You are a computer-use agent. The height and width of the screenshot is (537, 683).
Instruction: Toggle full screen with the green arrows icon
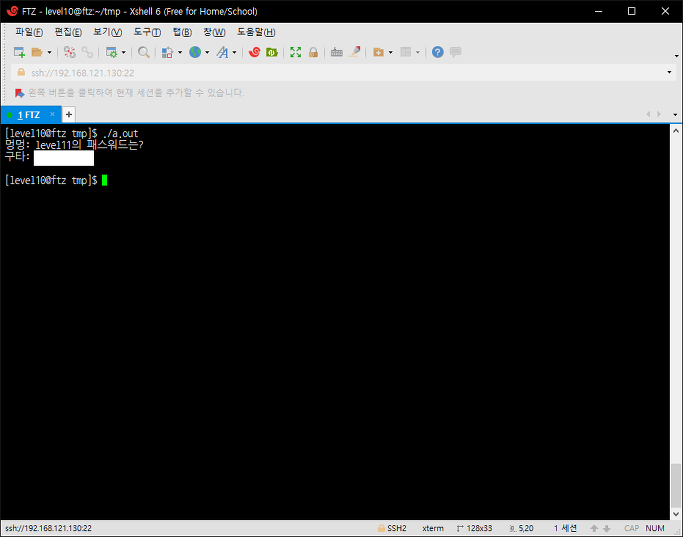295,52
